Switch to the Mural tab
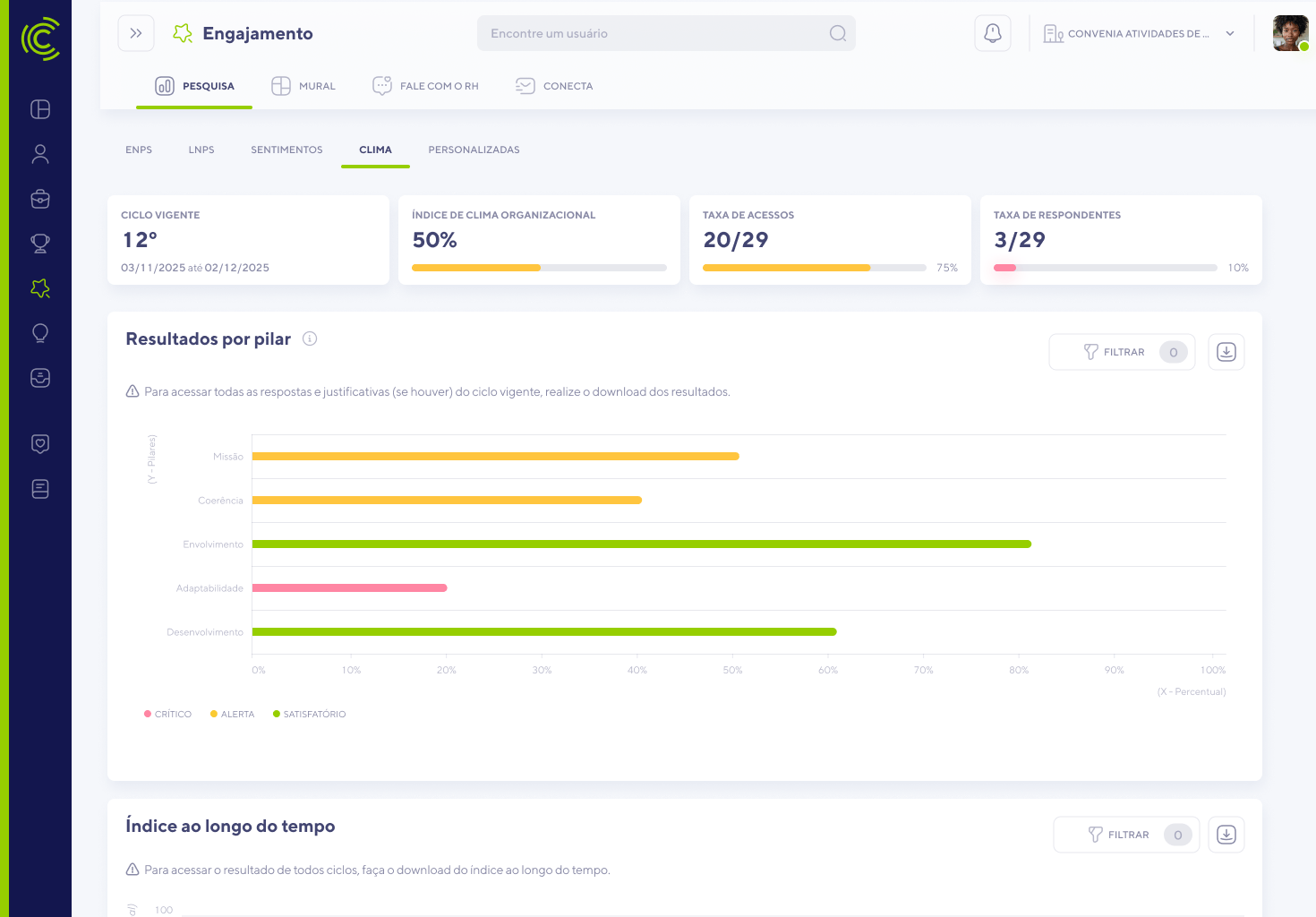This screenshot has width=1316, height=917. point(303,86)
